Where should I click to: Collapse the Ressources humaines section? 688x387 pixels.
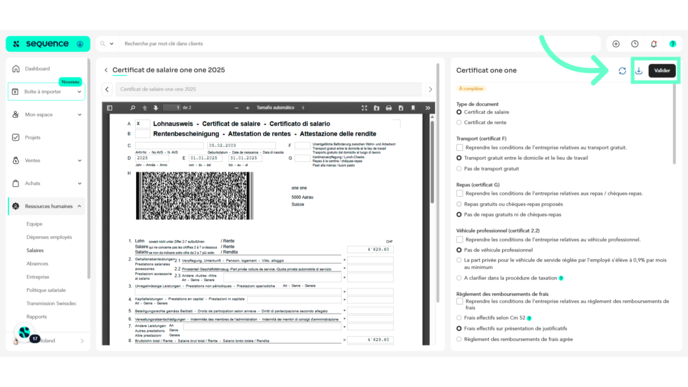79,206
